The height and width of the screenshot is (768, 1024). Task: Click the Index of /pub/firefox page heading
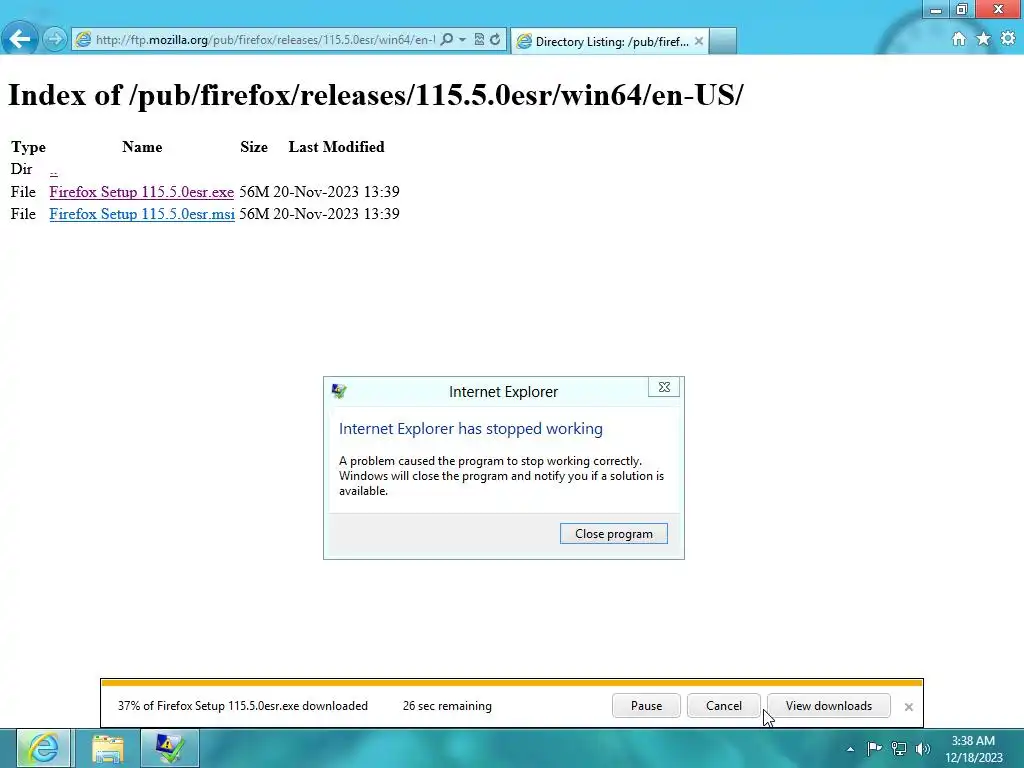[376, 95]
